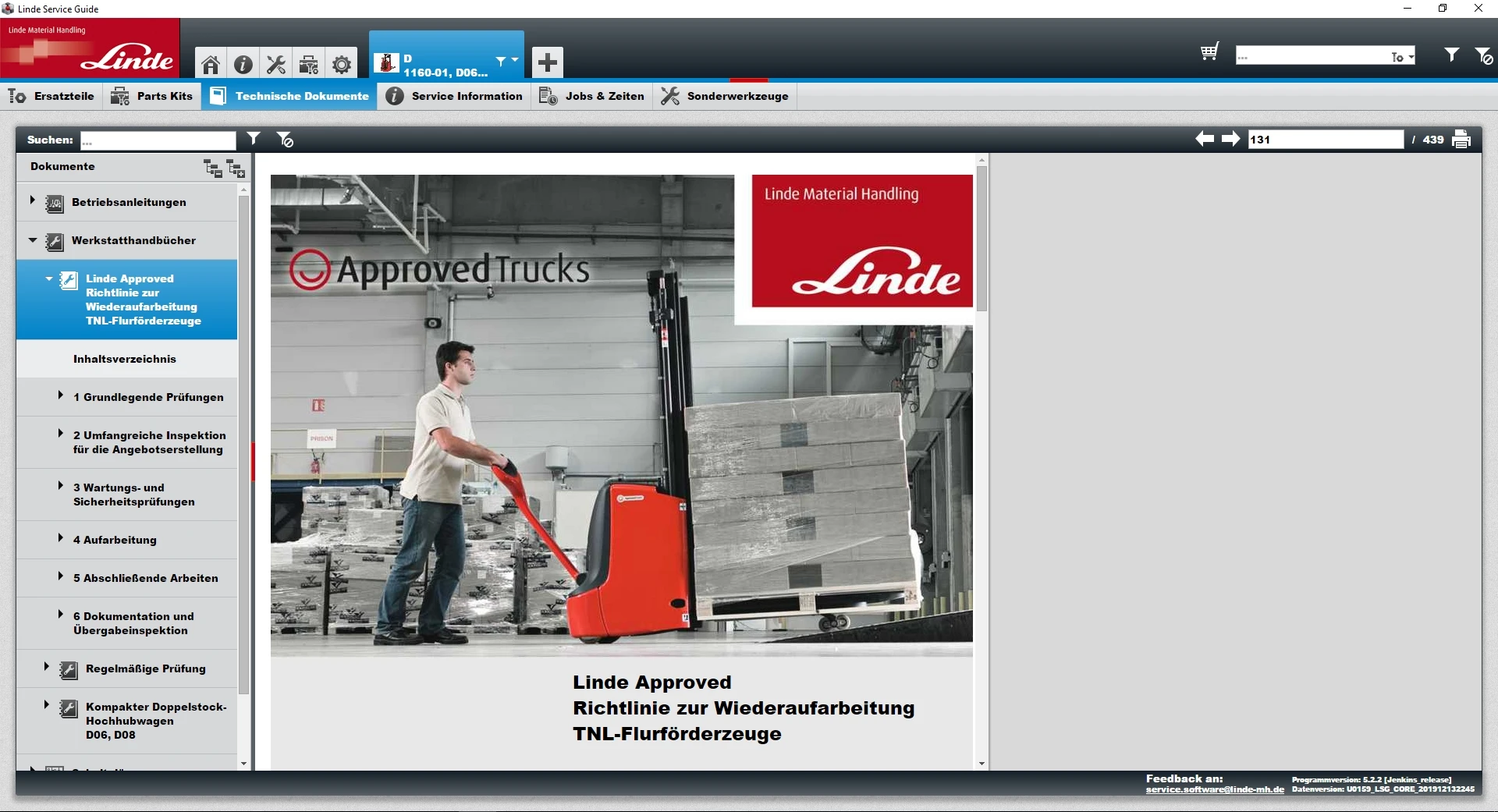Go to the next document page
This screenshot has width=1498, height=812.
tap(1230, 139)
